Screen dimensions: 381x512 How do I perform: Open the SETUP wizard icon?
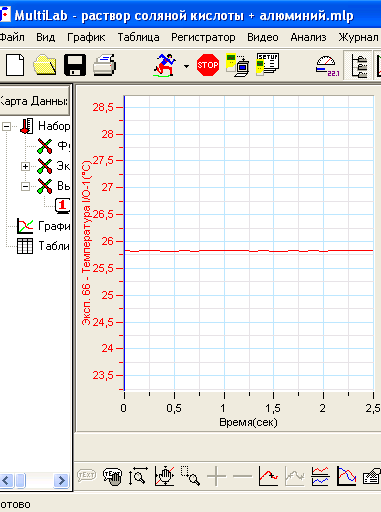pyautogui.click(x=267, y=64)
